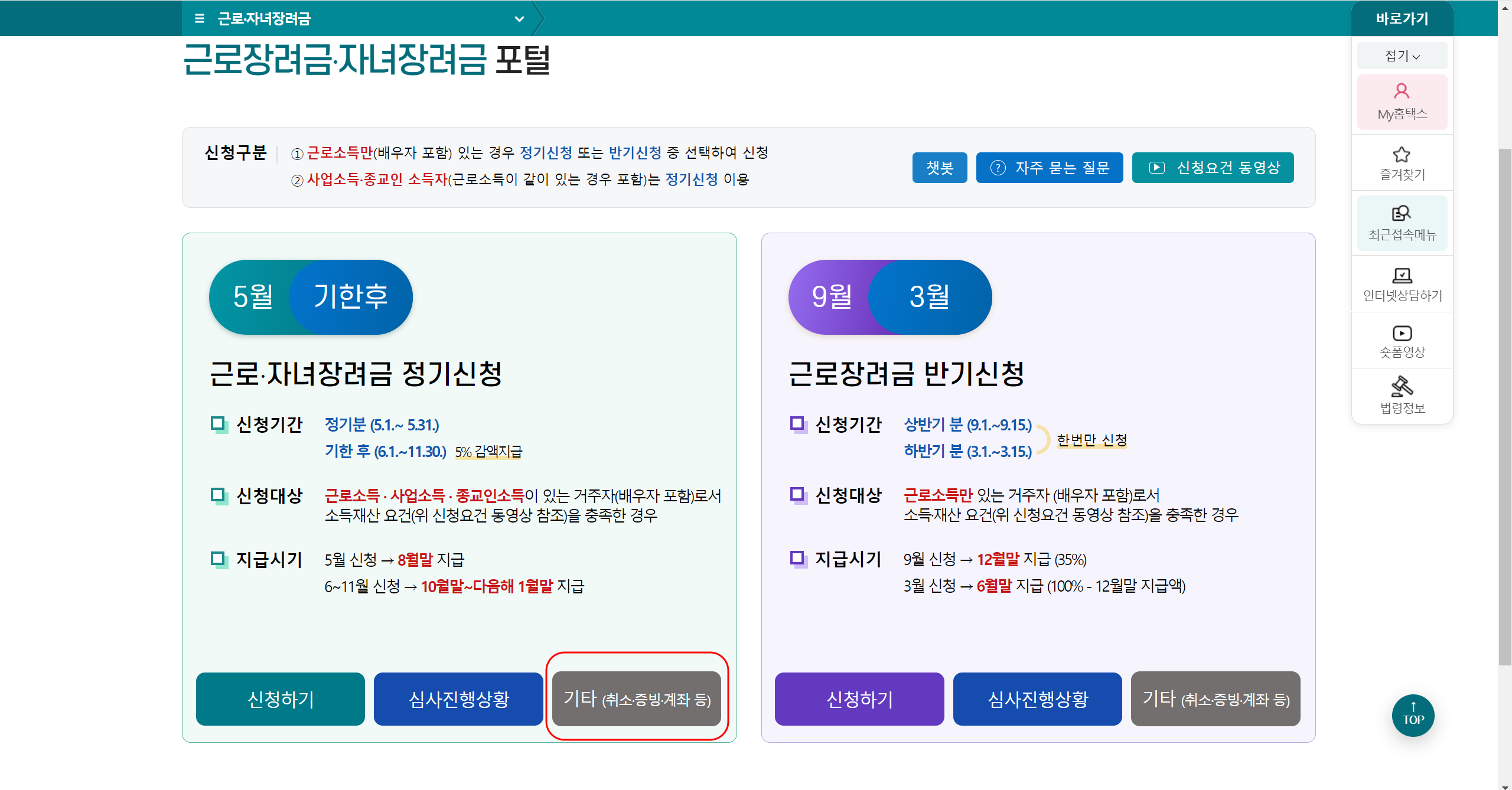The image size is (1512, 790).
Task: Open the hamburger menu icon
Action: click(200, 18)
